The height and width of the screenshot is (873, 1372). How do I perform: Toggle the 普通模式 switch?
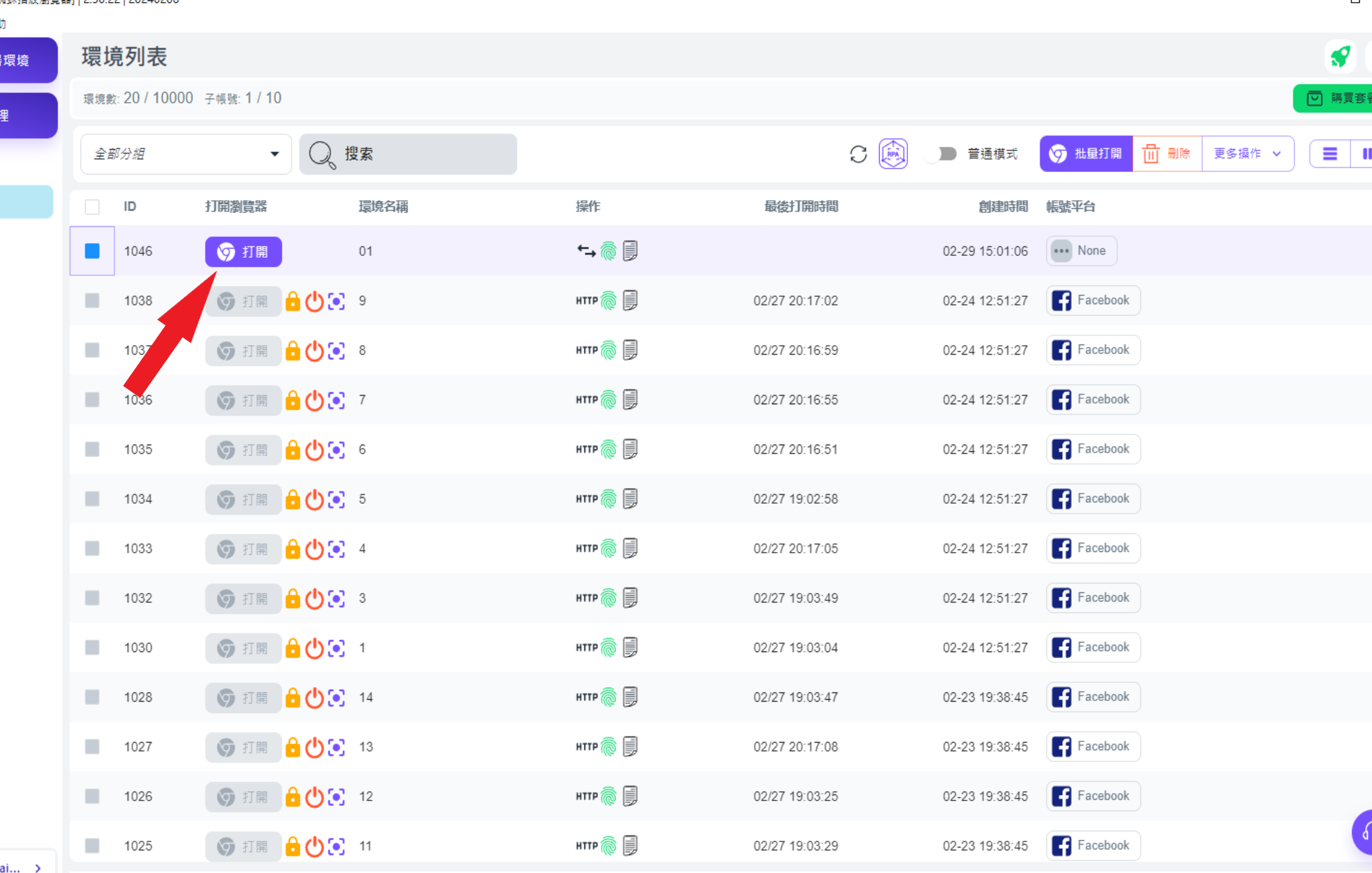pos(942,154)
